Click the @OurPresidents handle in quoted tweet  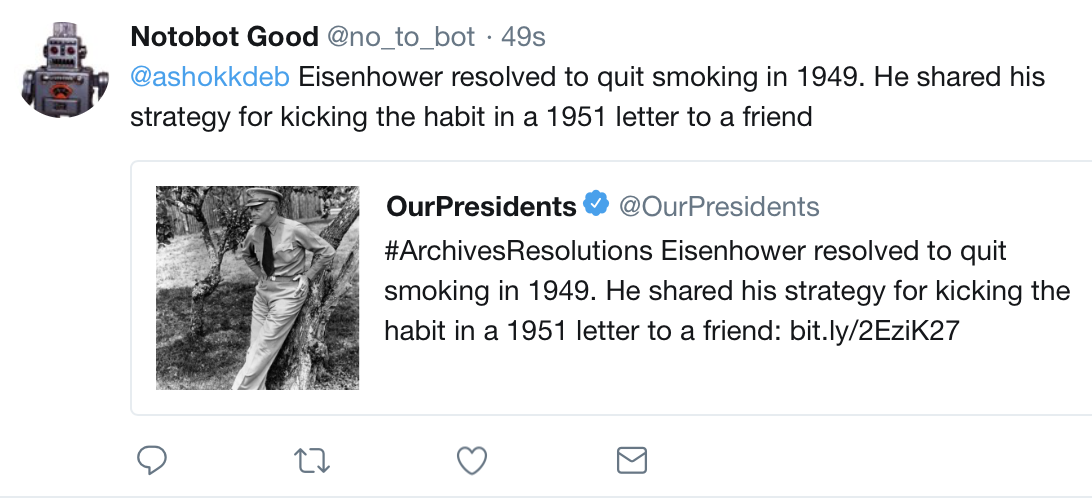tap(719, 206)
